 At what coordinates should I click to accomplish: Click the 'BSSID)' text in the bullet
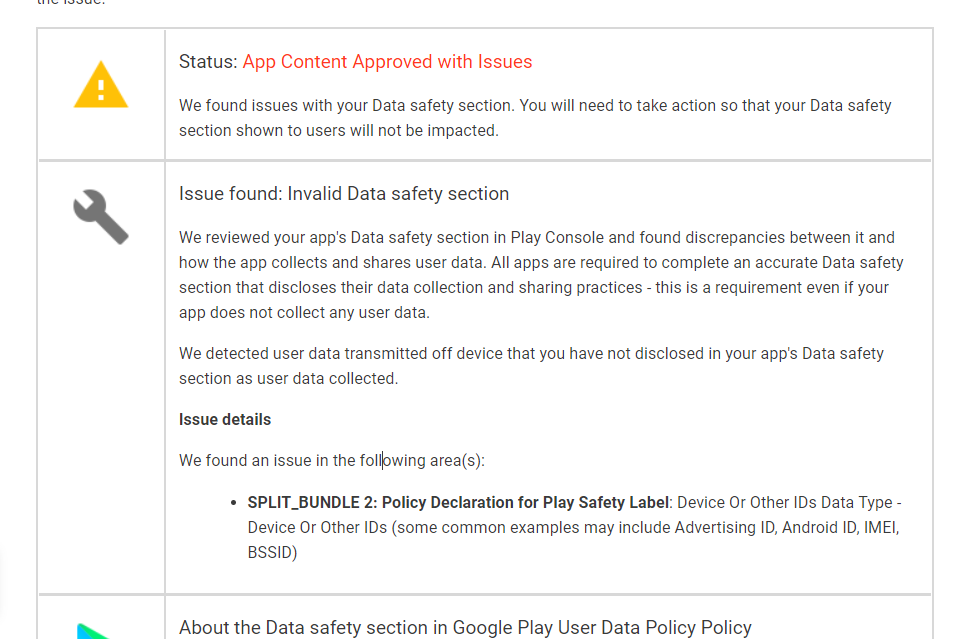point(272,552)
